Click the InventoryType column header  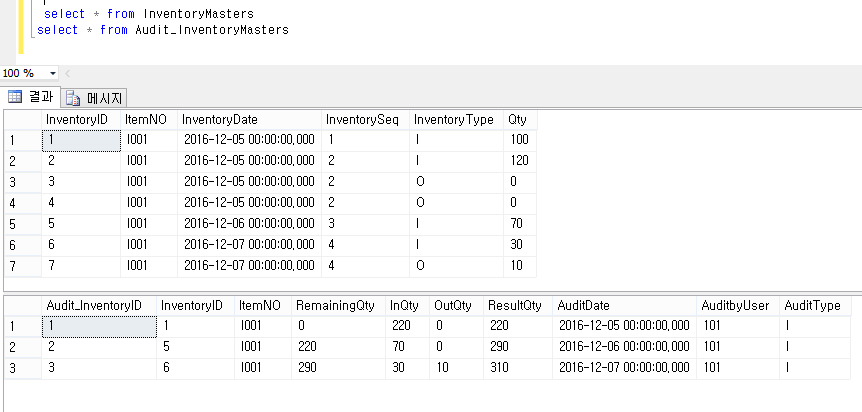[x=453, y=120]
